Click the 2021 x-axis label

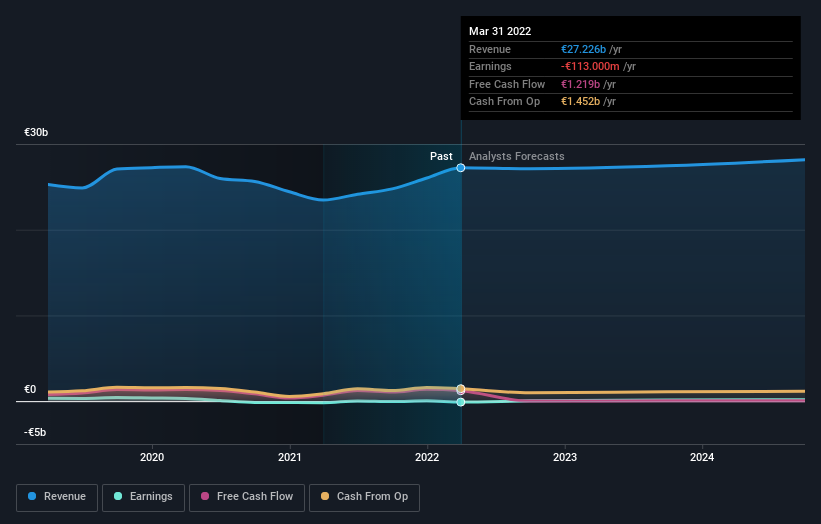click(290, 457)
